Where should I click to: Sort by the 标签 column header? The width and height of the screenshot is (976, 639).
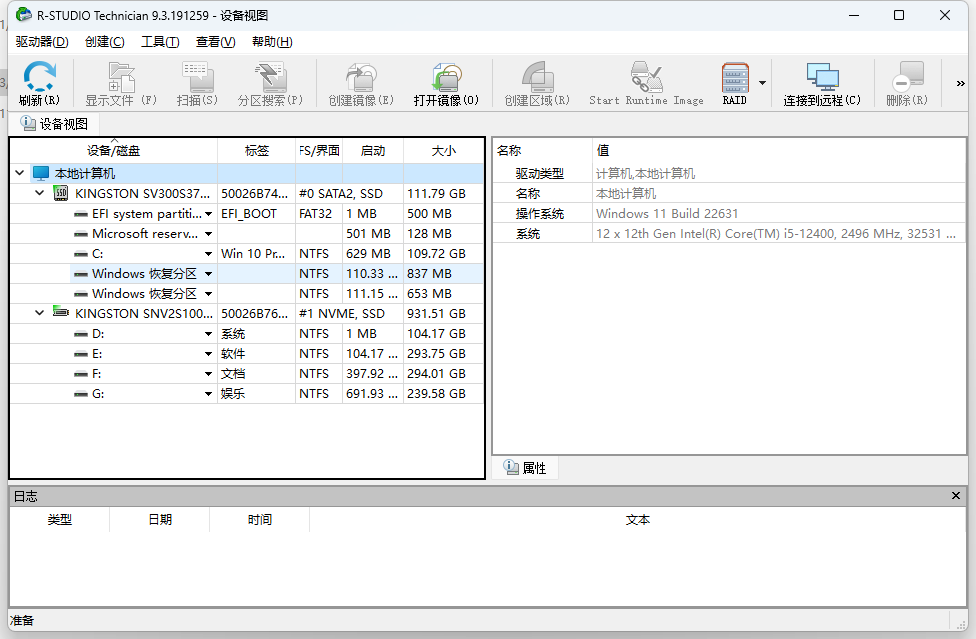(x=256, y=151)
